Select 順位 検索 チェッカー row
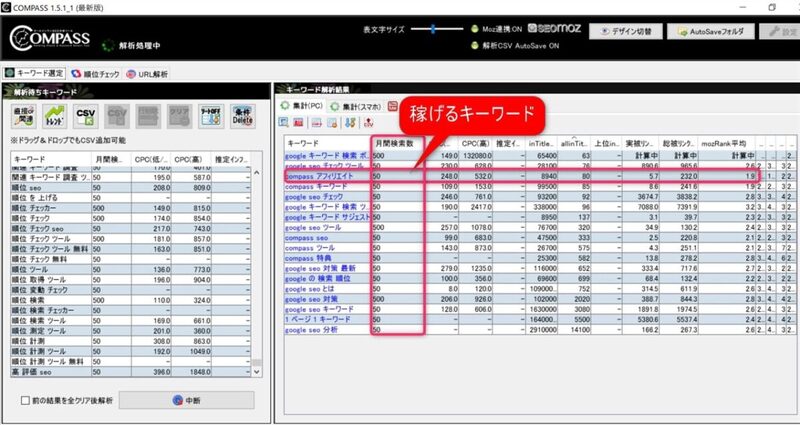 pos(131,310)
